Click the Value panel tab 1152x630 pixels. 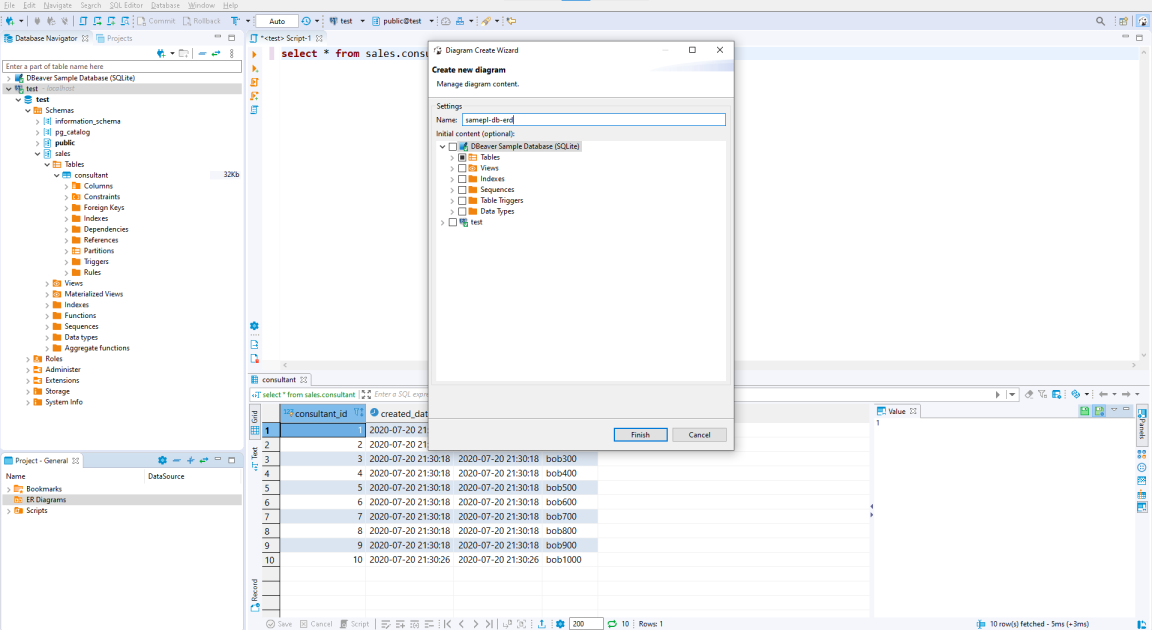coord(897,411)
